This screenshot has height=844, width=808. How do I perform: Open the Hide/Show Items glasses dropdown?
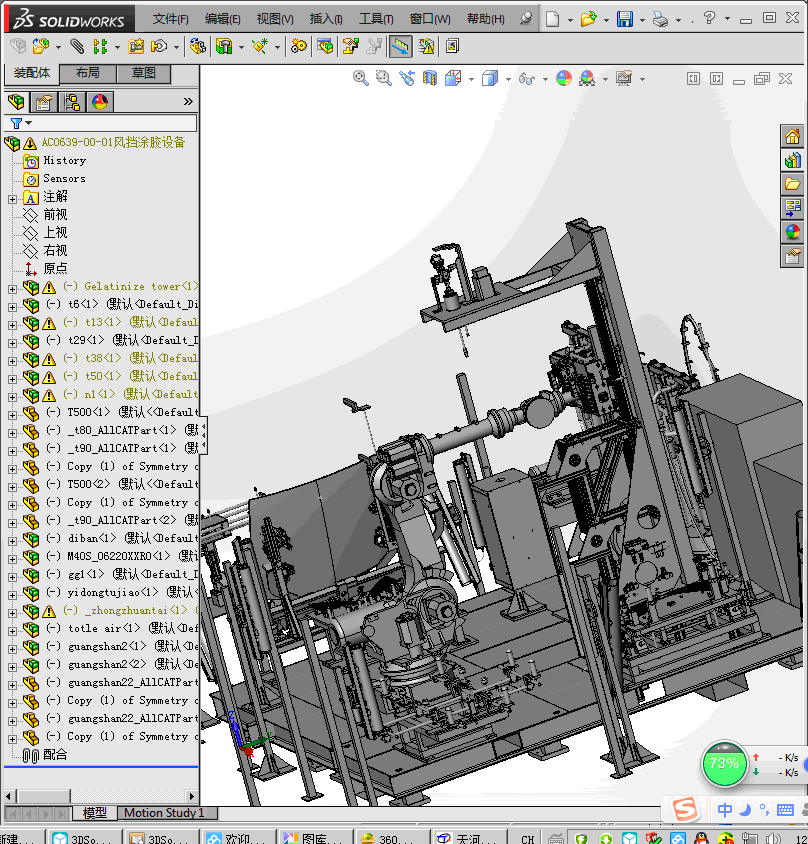(527, 78)
